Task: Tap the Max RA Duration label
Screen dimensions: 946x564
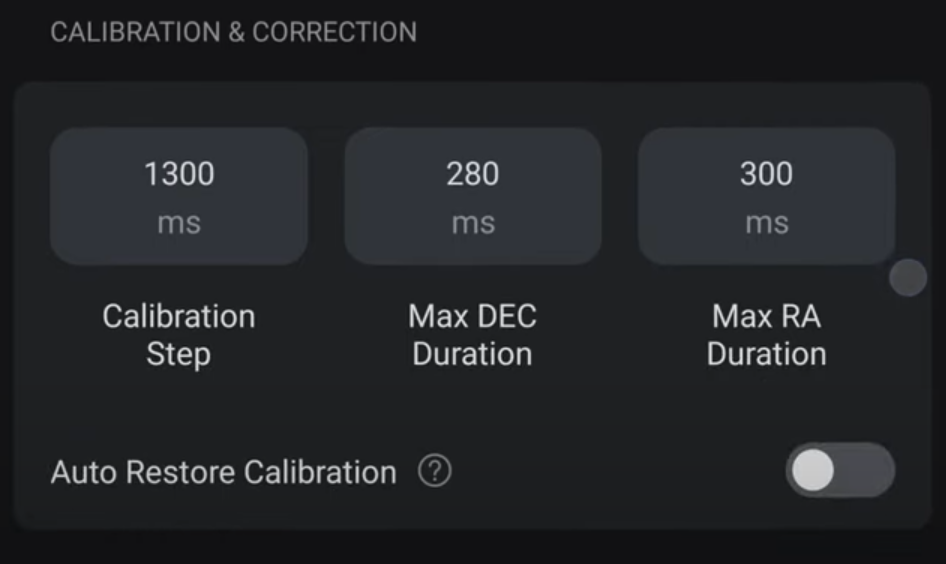Action: coord(766,335)
